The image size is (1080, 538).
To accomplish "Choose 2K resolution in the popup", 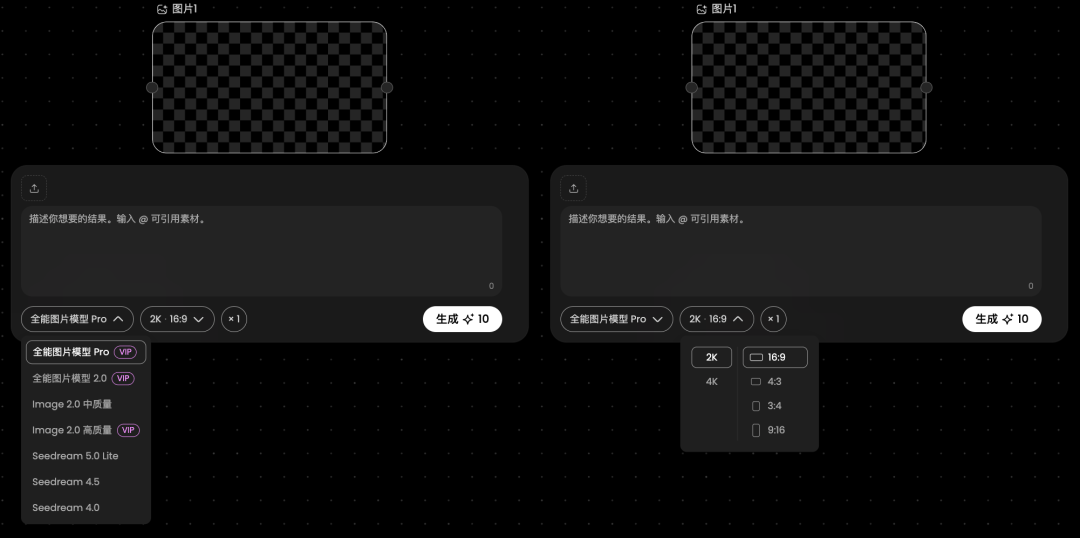I will (712, 358).
